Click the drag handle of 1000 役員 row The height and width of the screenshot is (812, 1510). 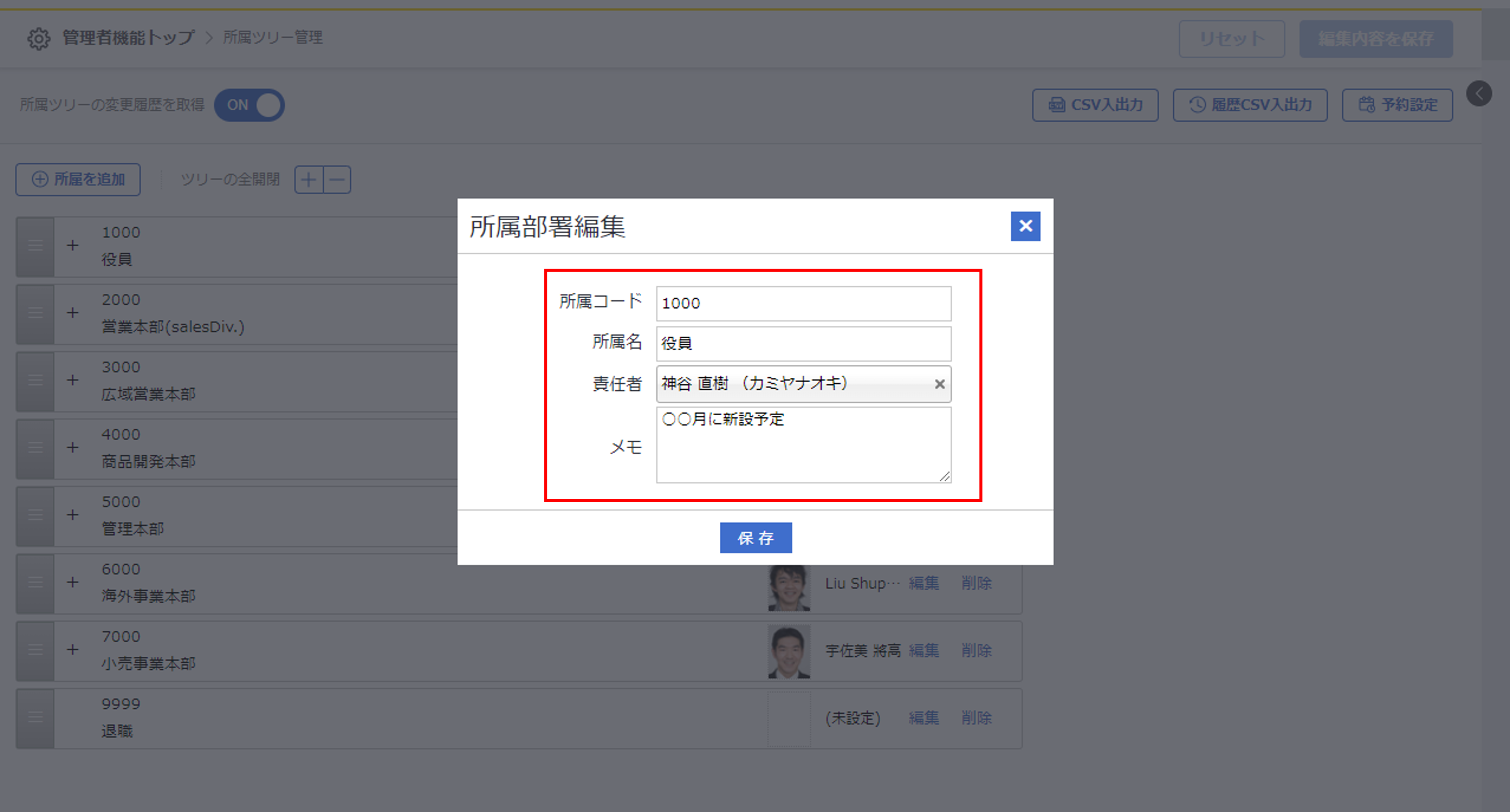35,247
